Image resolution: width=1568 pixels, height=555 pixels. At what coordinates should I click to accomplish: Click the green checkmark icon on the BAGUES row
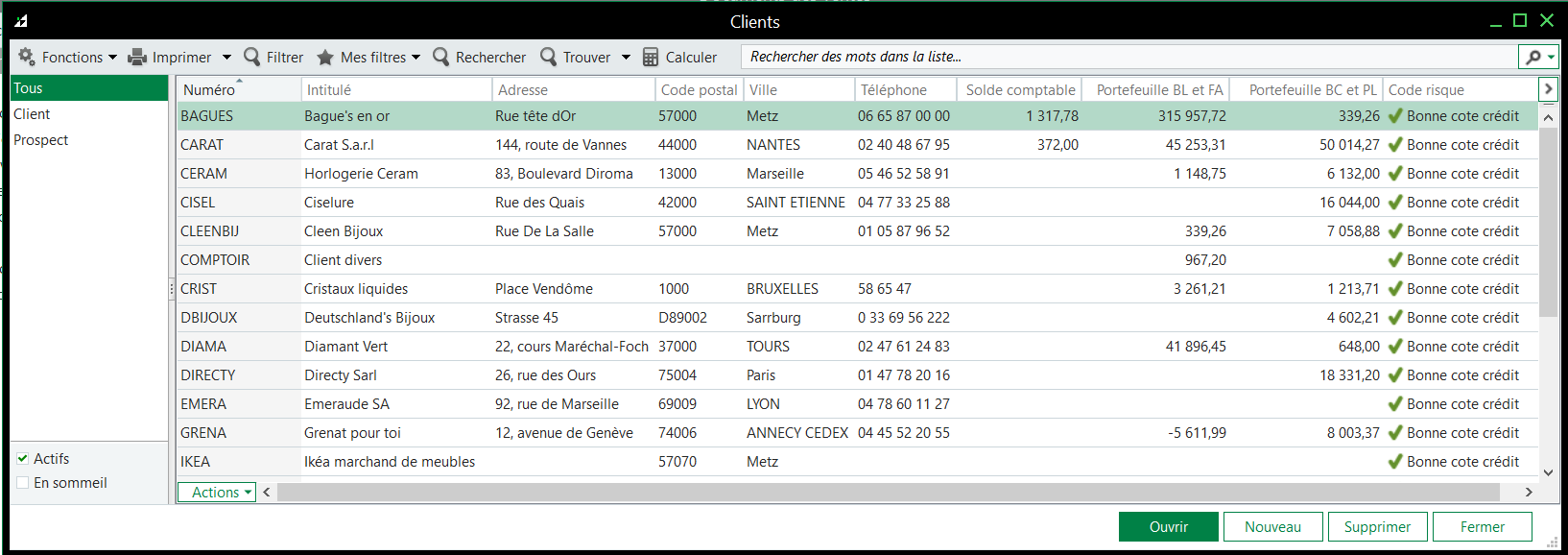(x=1395, y=116)
